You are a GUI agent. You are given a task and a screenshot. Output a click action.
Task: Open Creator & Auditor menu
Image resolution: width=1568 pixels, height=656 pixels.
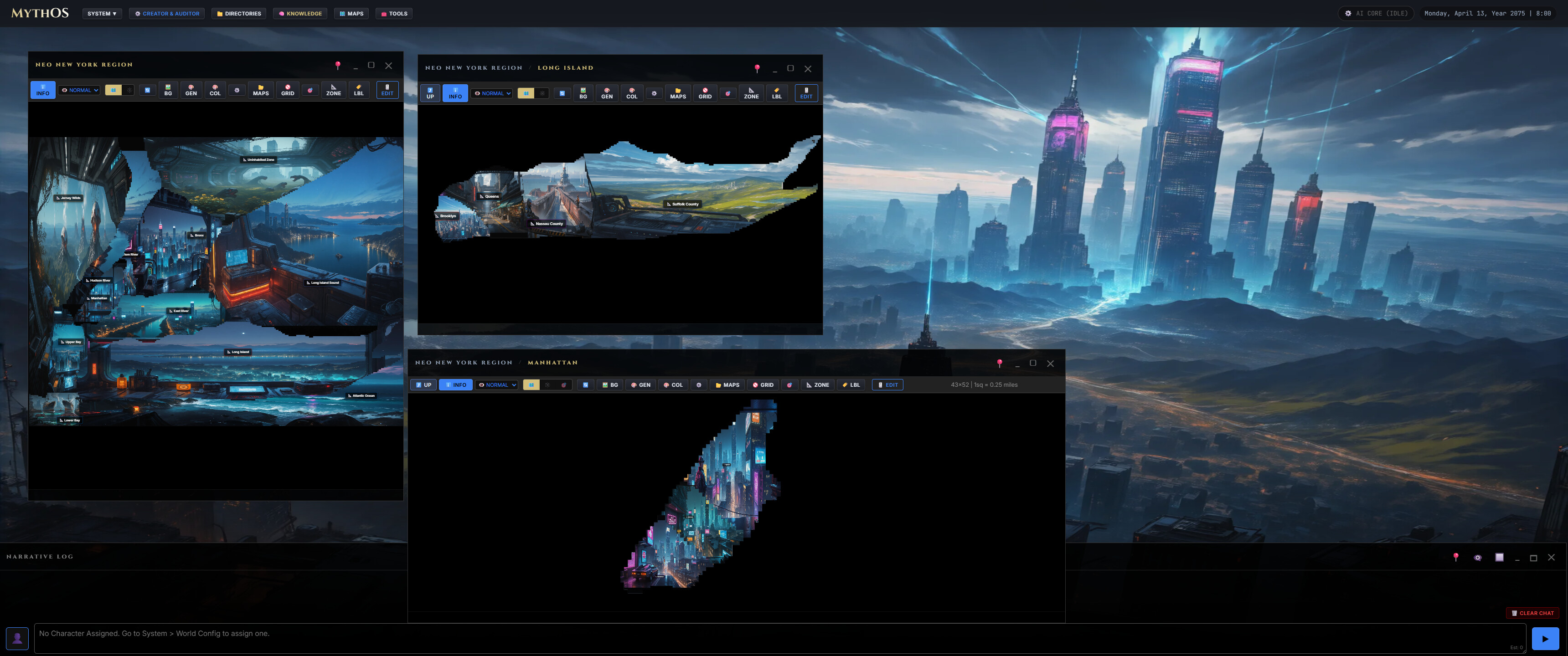pos(167,13)
